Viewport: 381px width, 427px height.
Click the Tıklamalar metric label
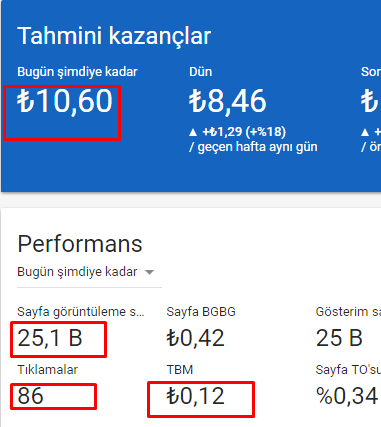tap(47, 370)
